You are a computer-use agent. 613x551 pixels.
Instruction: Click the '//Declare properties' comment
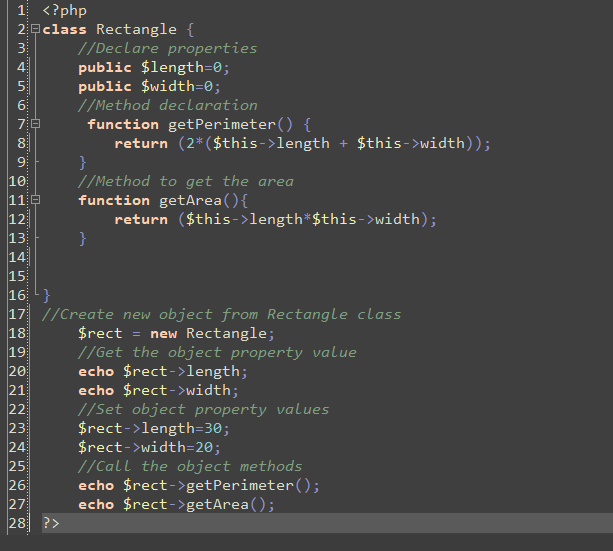[x=167, y=48]
